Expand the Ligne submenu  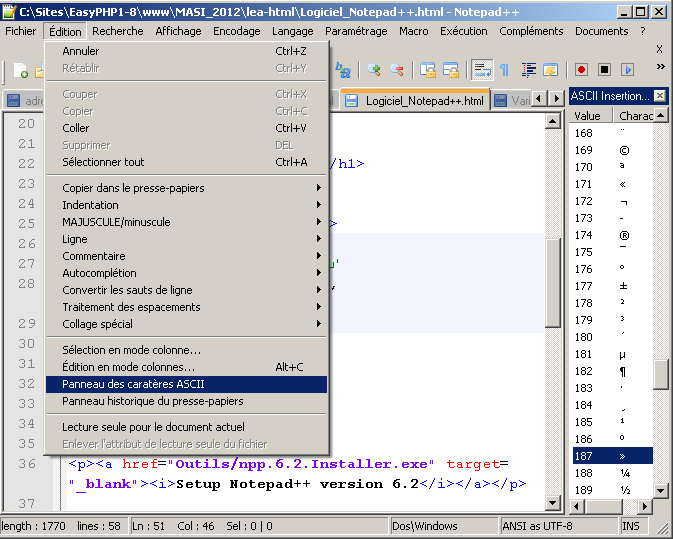point(186,239)
